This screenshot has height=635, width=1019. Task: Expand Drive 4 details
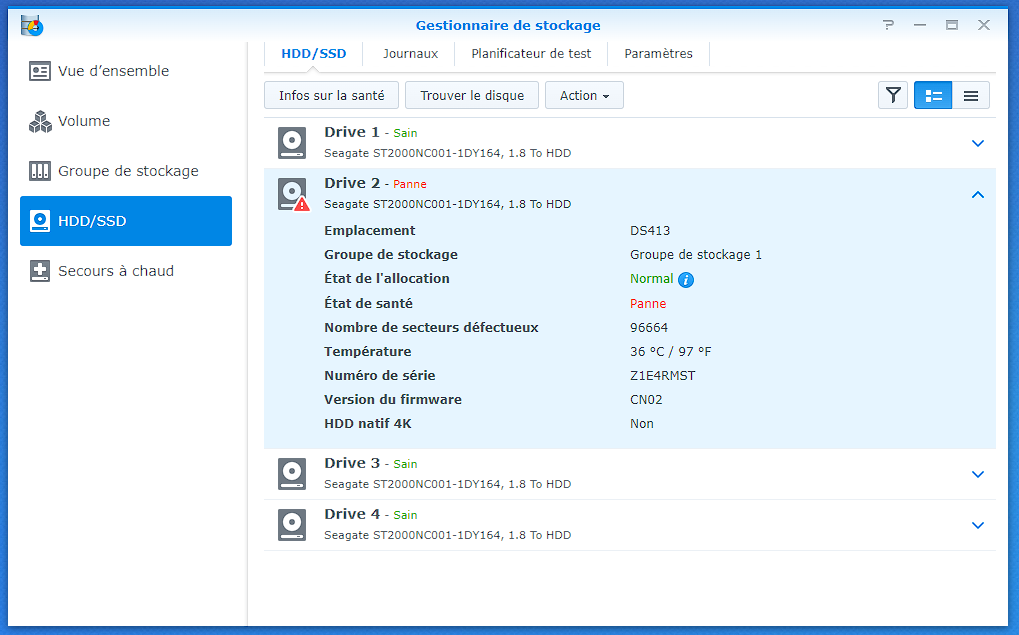[x=978, y=525]
